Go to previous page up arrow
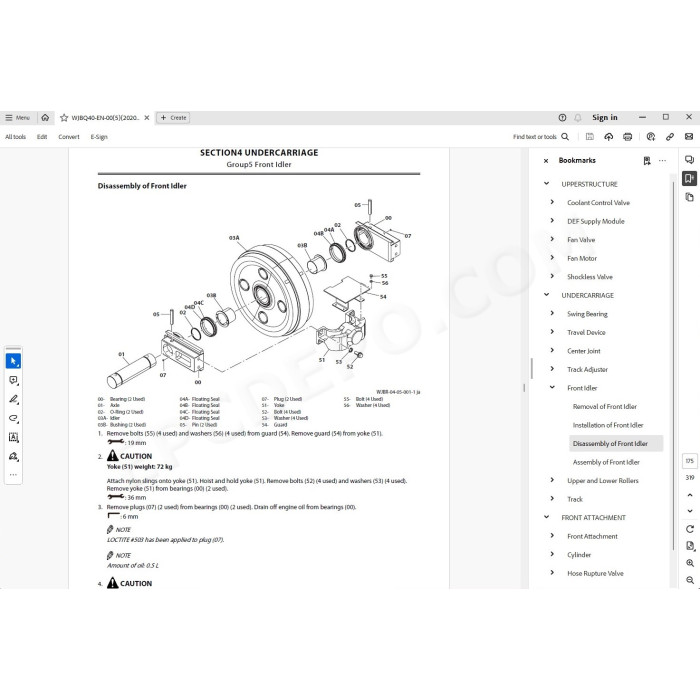This screenshot has width=700, height=700. click(x=690, y=495)
